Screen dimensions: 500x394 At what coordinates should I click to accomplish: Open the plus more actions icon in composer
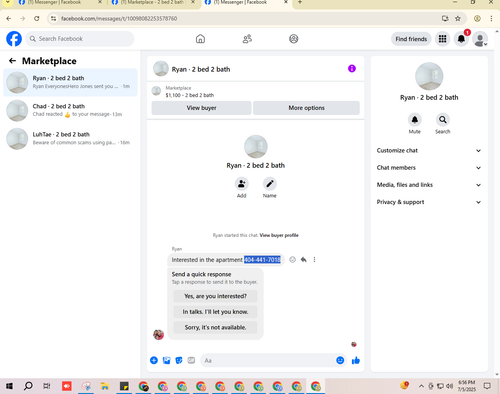tap(154, 360)
